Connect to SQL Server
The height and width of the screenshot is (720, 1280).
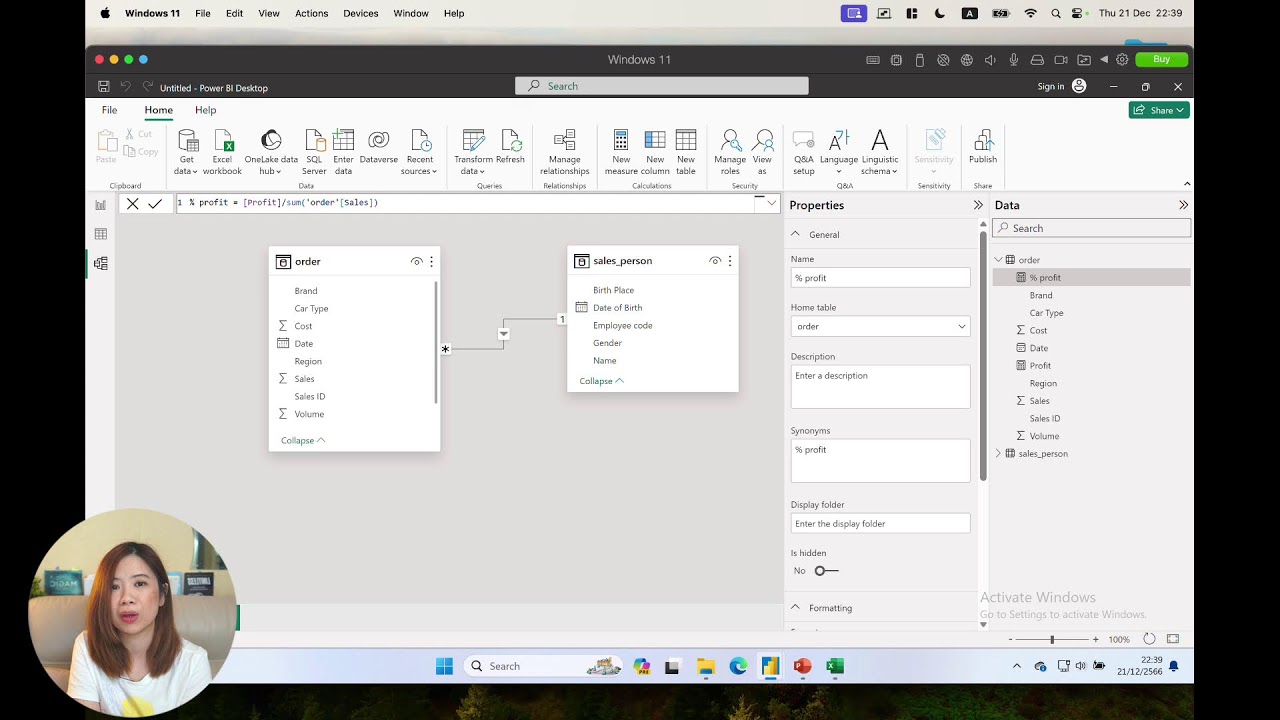(x=314, y=152)
